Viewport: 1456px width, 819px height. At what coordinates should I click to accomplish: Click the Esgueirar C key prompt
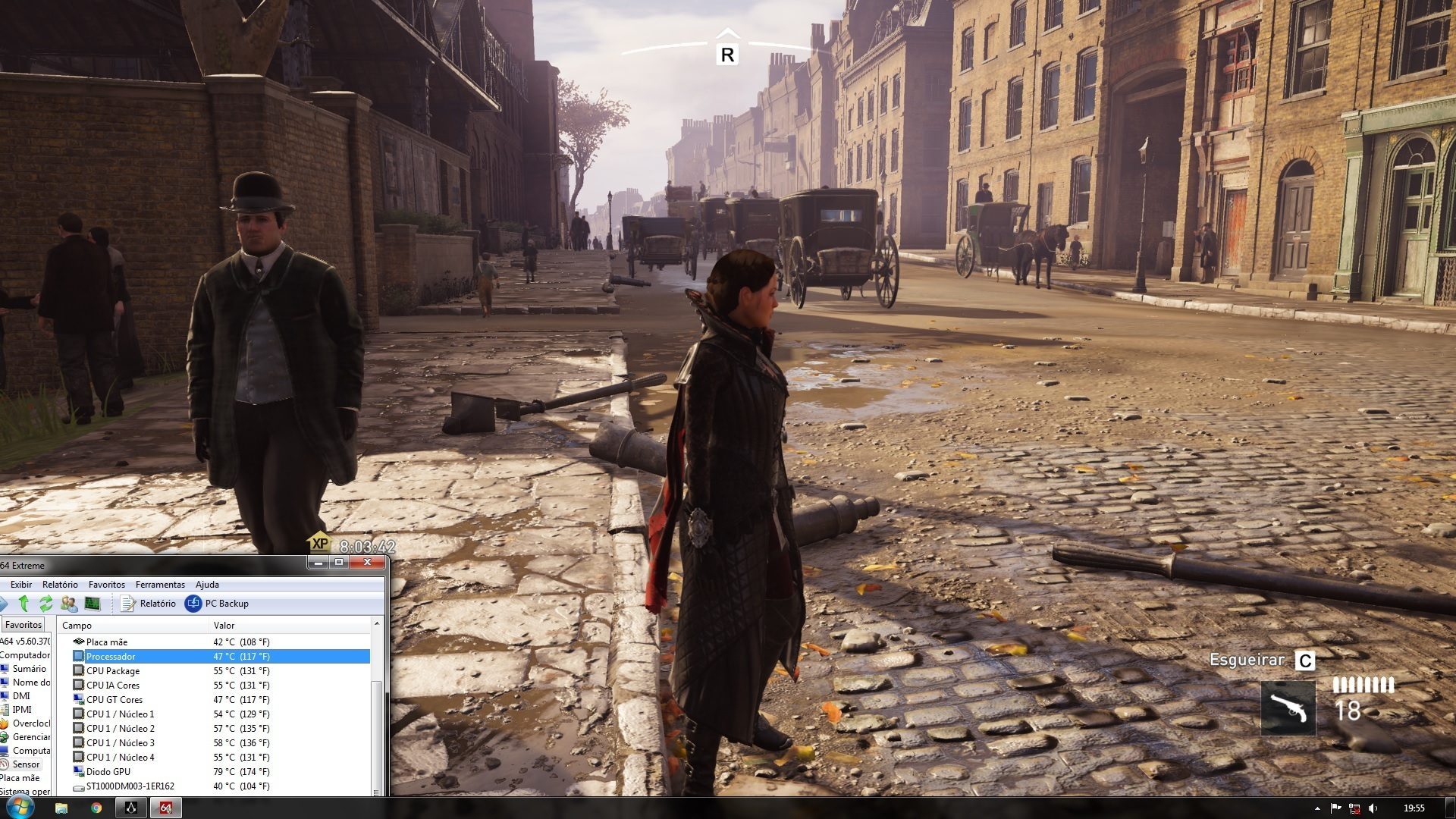(1262, 661)
